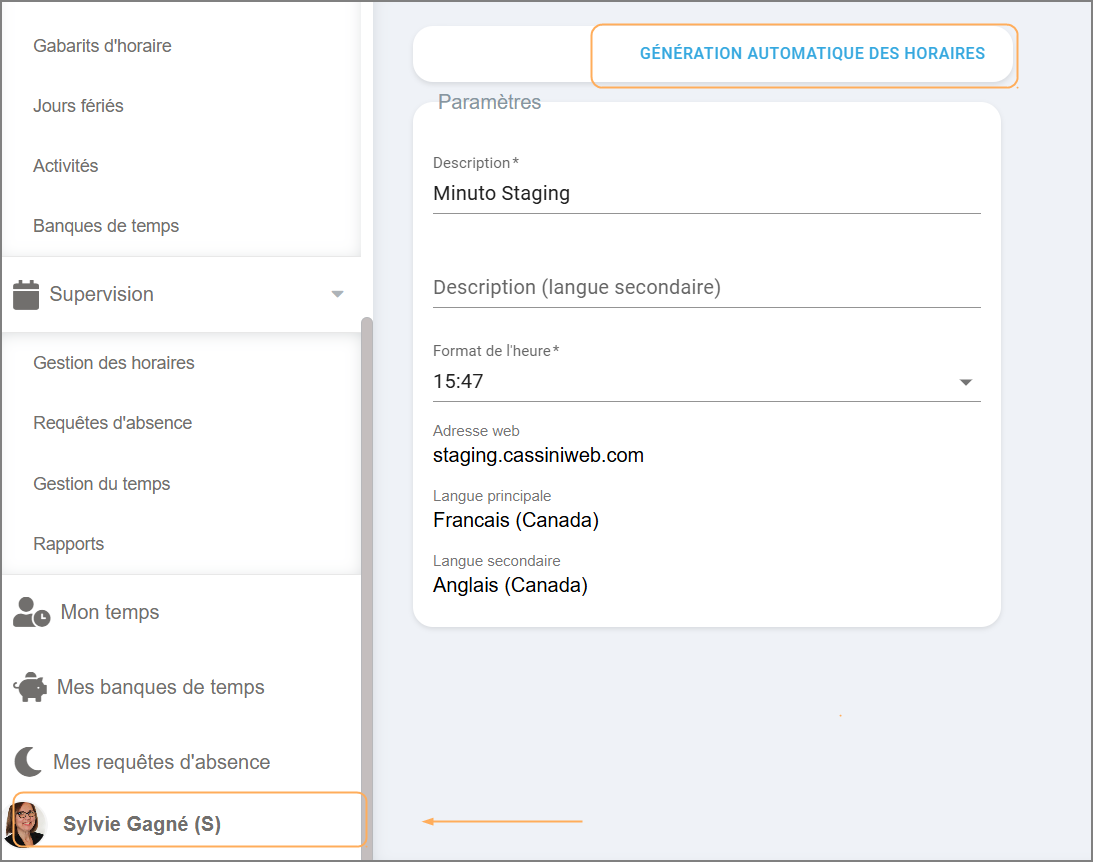Viewport: 1093px width, 862px height.
Task: Click Description (langue secondaire) field
Action: tap(706, 288)
